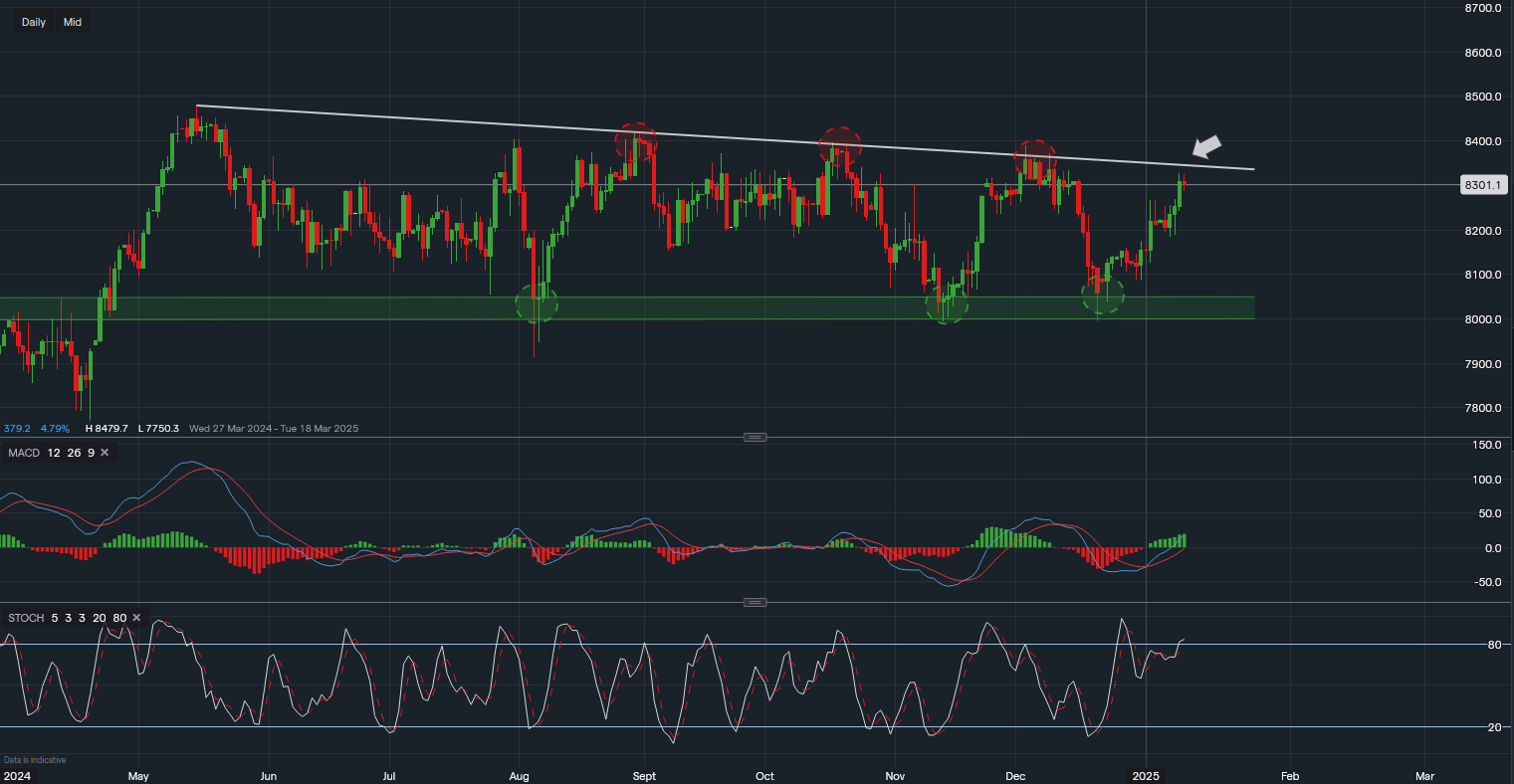Open MACD settings via its label

26,453
